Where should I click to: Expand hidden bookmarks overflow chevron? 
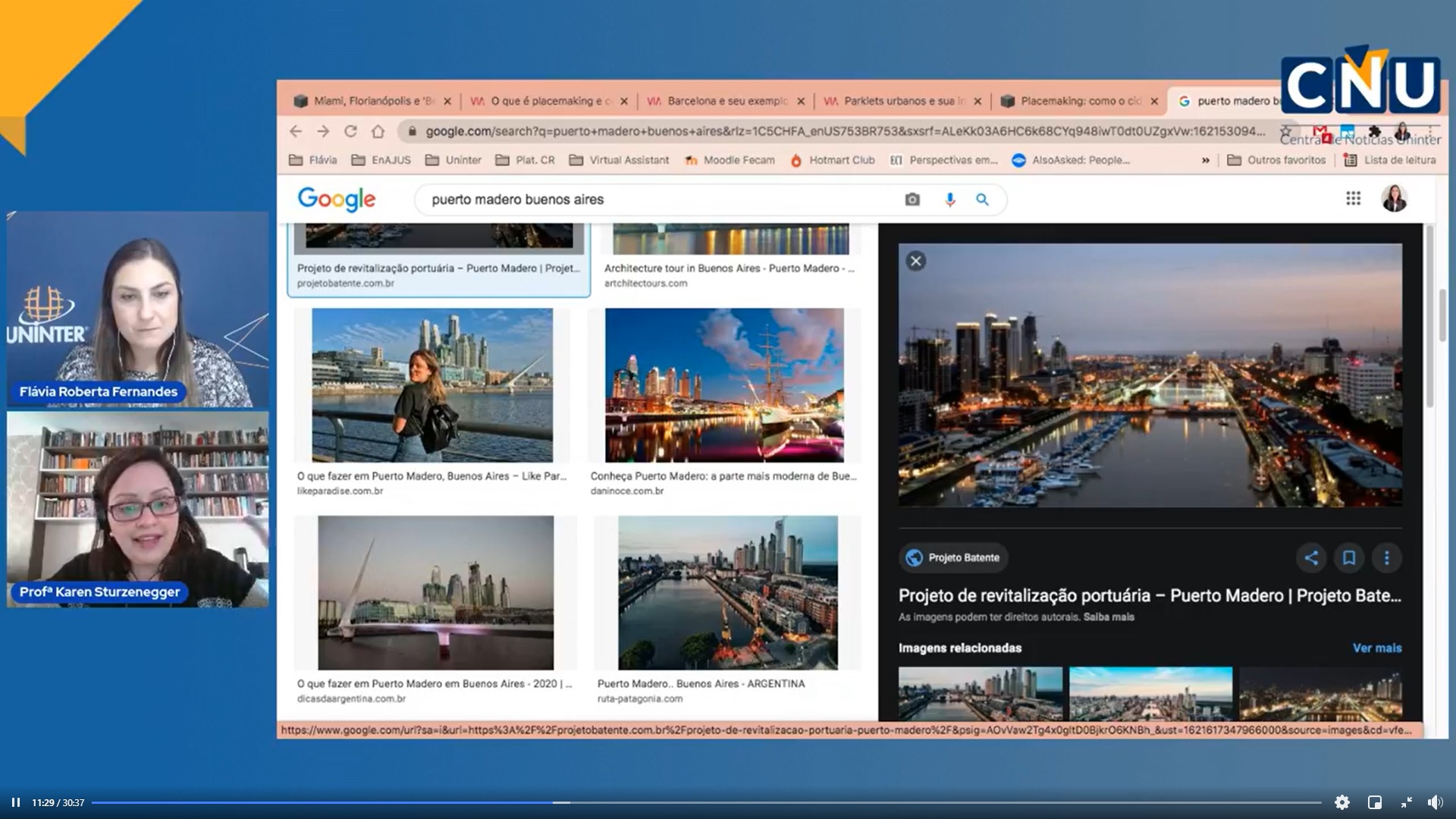coord(1206,160)
